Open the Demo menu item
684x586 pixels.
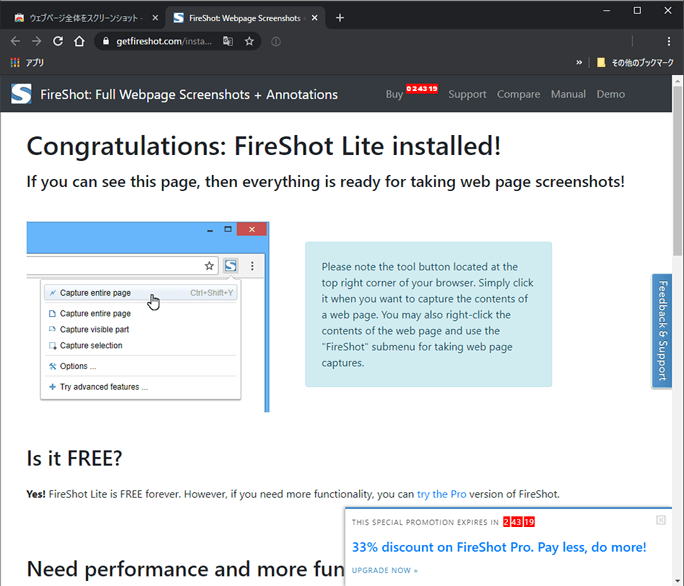tap(611, 94)
